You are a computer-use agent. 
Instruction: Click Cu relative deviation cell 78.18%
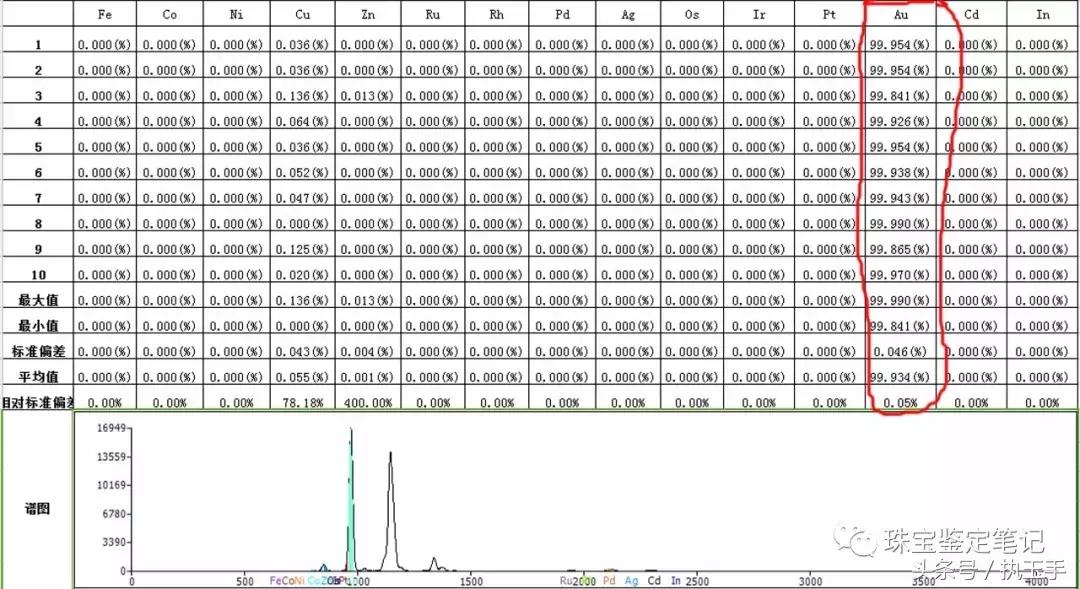click(x=302, y=403)
